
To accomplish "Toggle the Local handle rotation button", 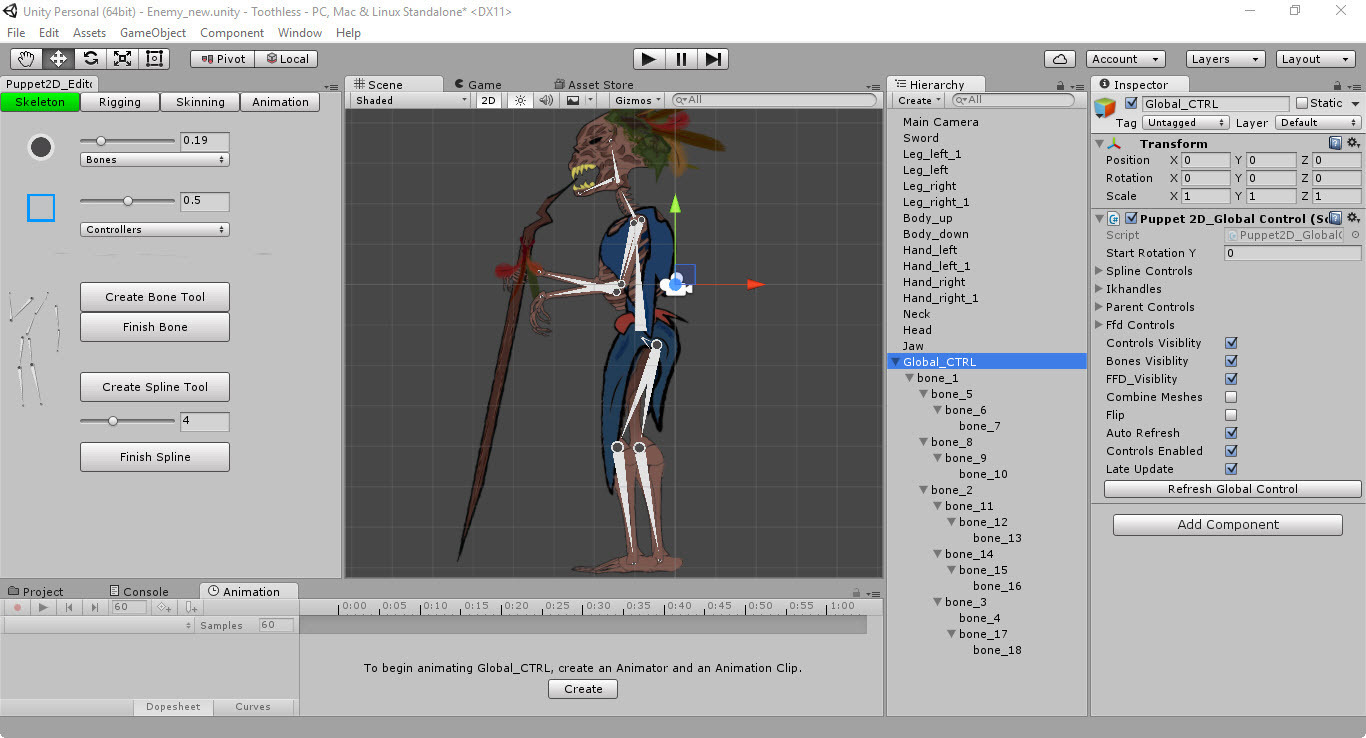I will click(286, 59).
